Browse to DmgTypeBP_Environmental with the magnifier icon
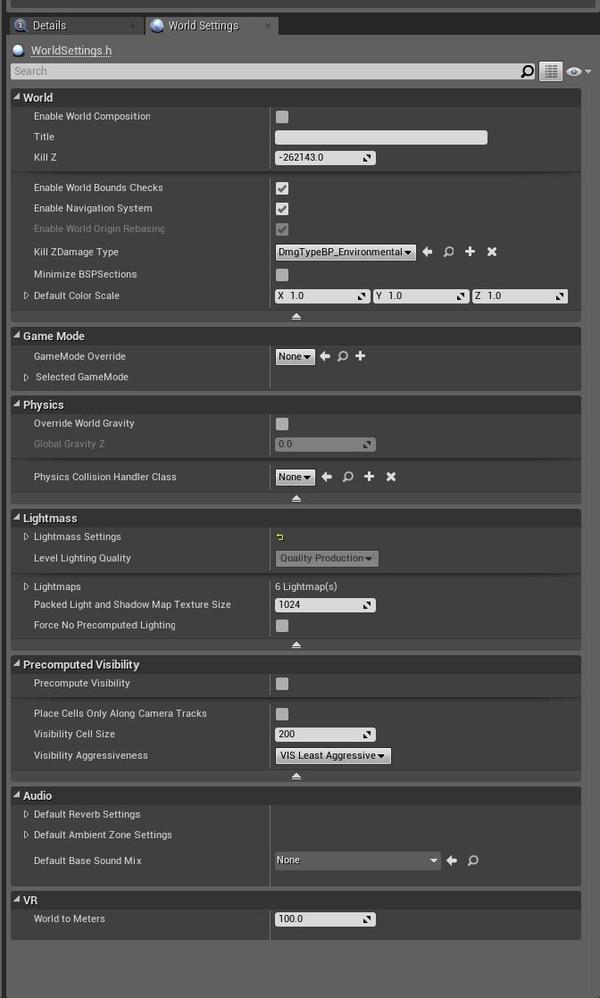Image resolution: width=600 pixels, height=998 pixels. (450, 252)
